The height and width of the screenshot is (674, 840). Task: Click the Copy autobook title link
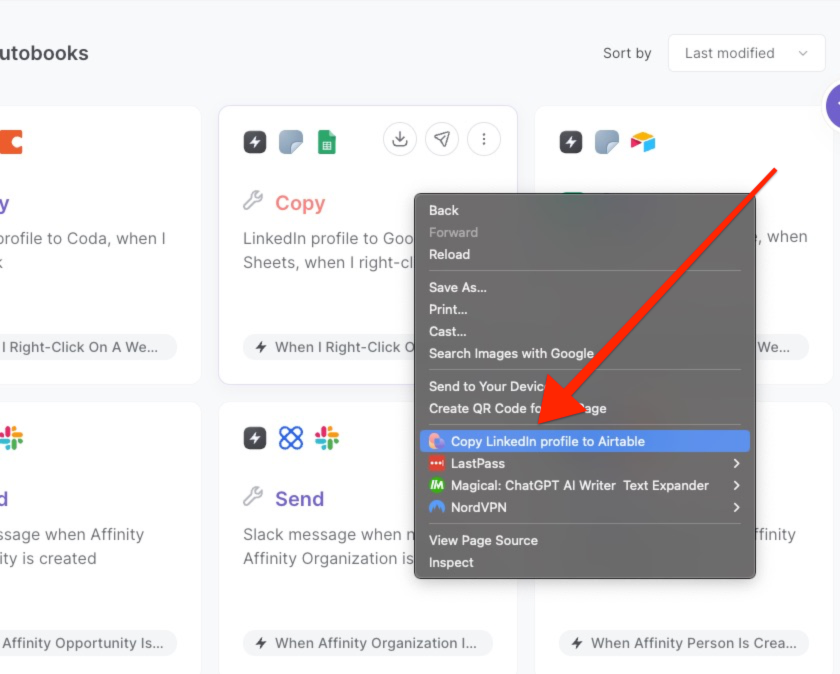pos(298,203)
